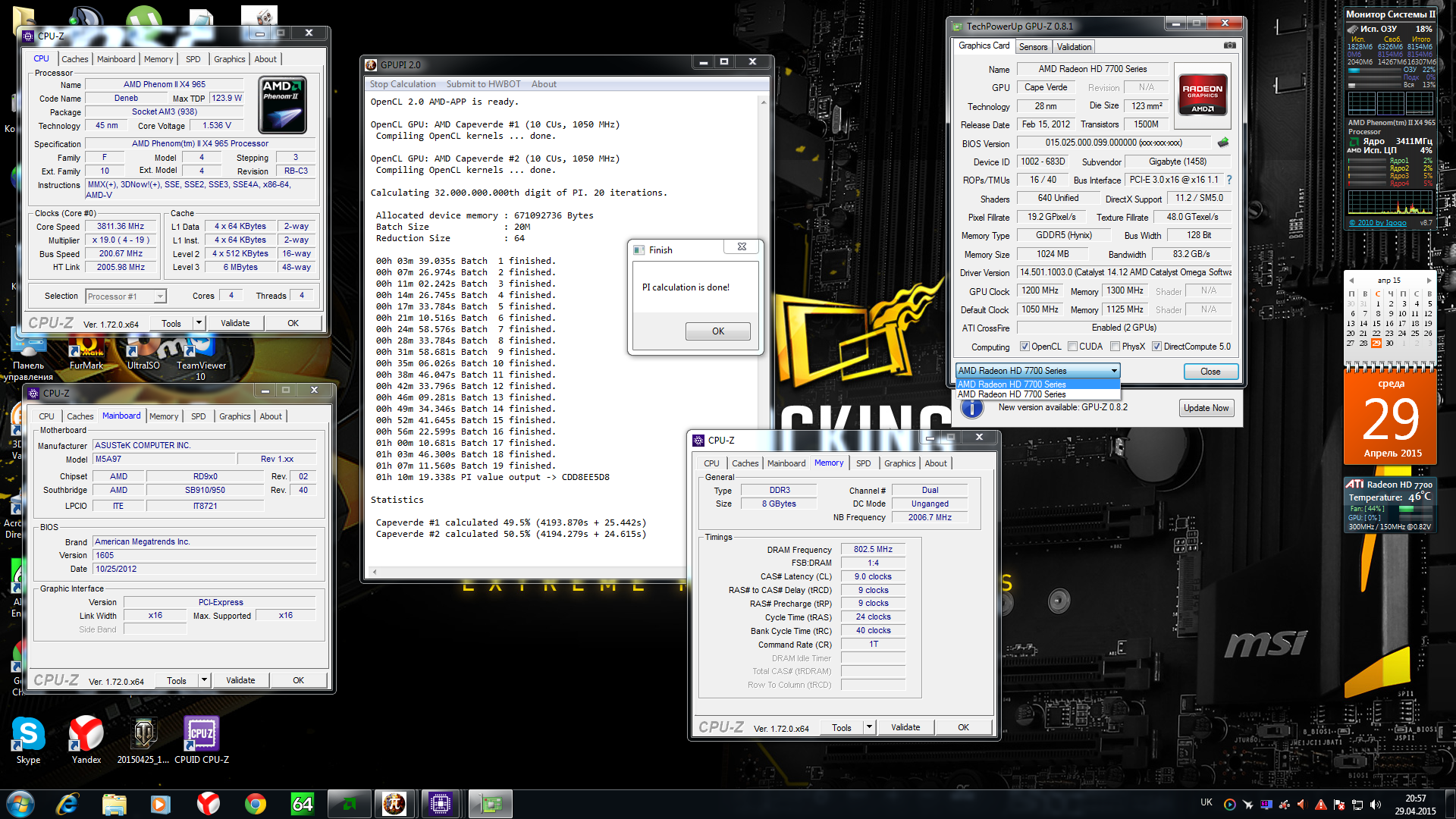Open Google Chrome from the taskbar
This screenshot has width=1456, height=819.
pyautogui.click(x=255, y=804)
